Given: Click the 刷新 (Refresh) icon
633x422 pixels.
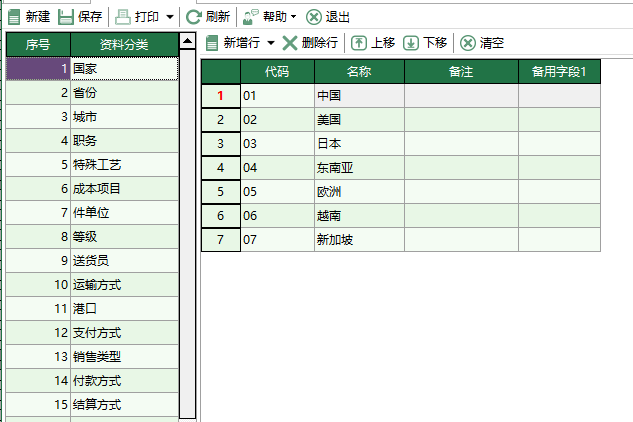Looking at the screenshot, I should pos(194,17).
